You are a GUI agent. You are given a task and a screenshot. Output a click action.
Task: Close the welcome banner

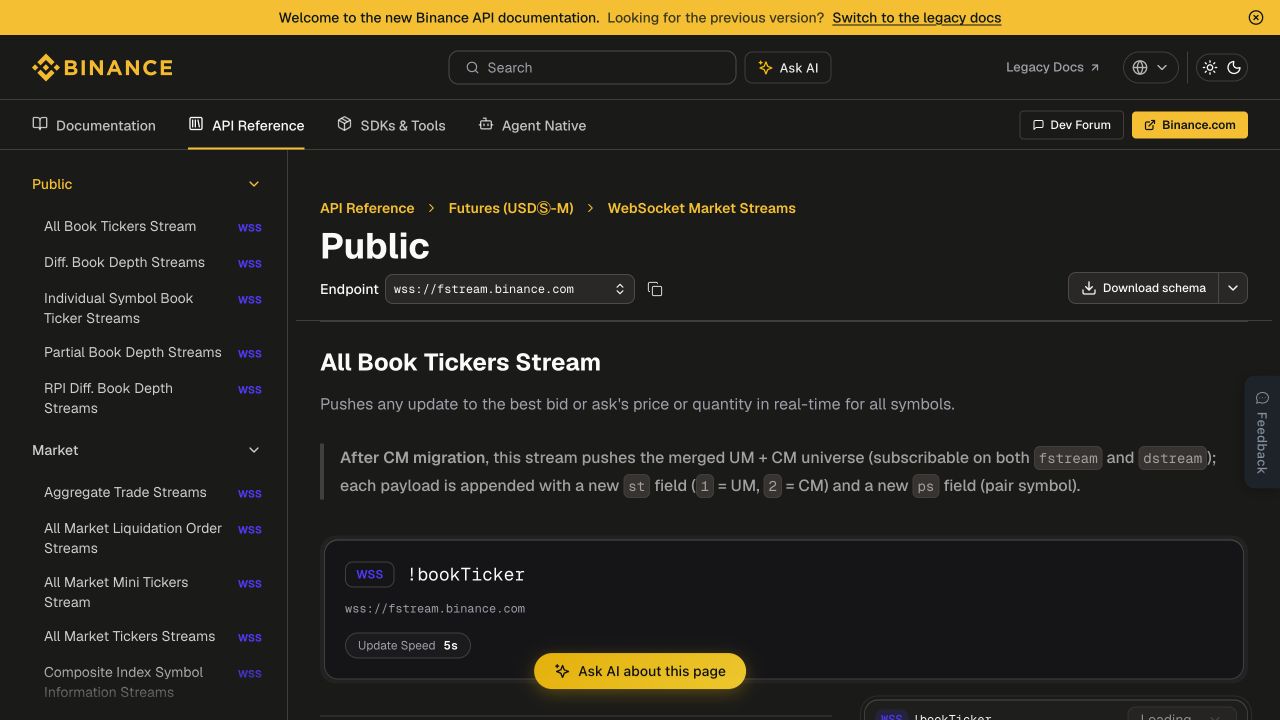(x=1256, y=17)
